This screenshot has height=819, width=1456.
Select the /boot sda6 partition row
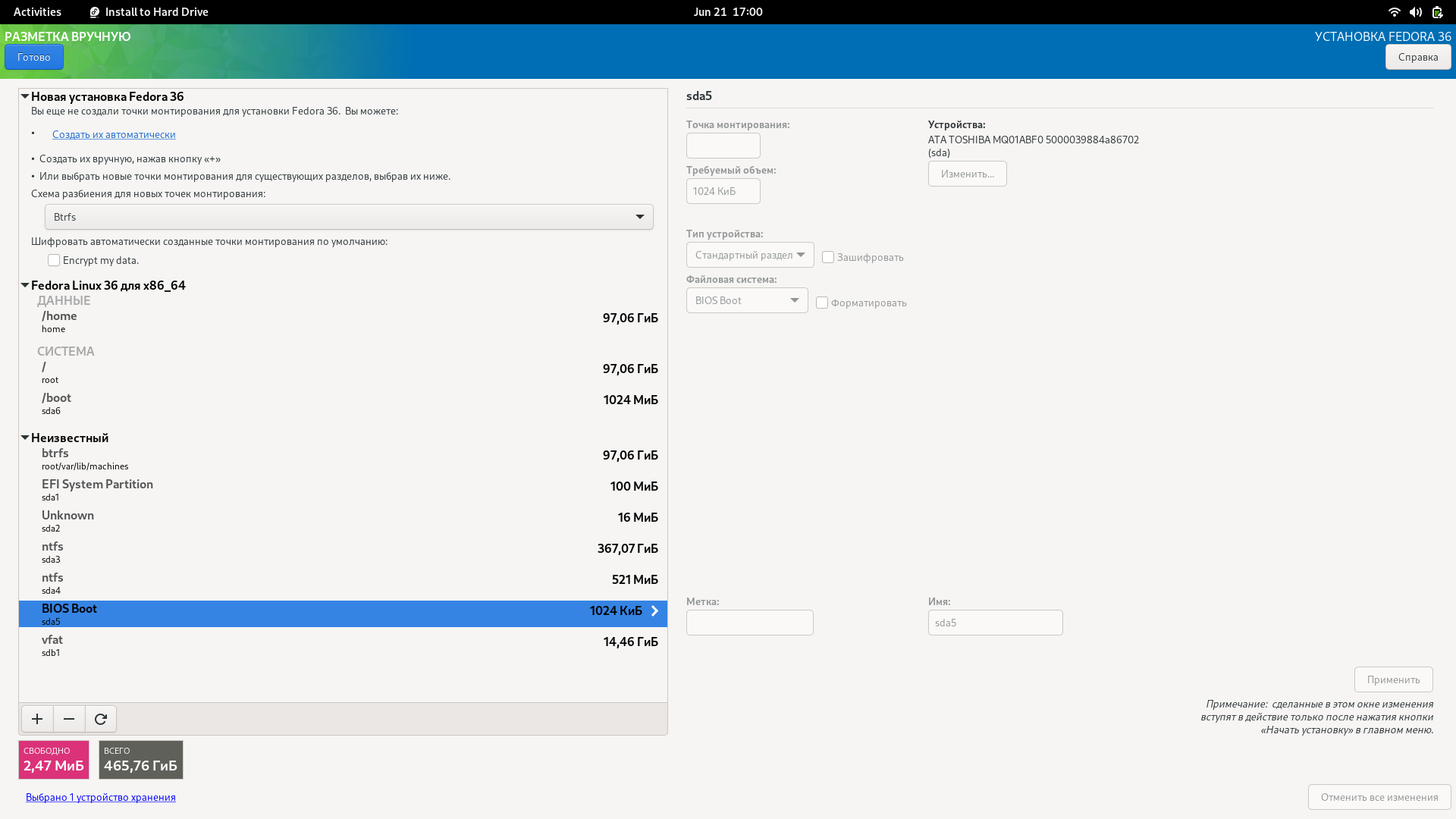pos(343,403)
